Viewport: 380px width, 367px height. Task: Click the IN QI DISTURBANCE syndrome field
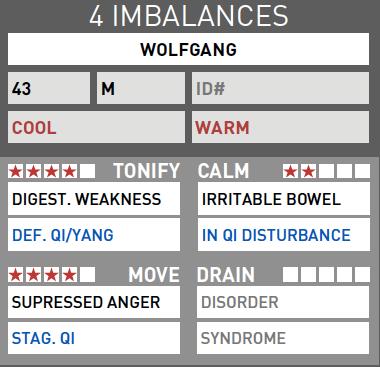284,235
